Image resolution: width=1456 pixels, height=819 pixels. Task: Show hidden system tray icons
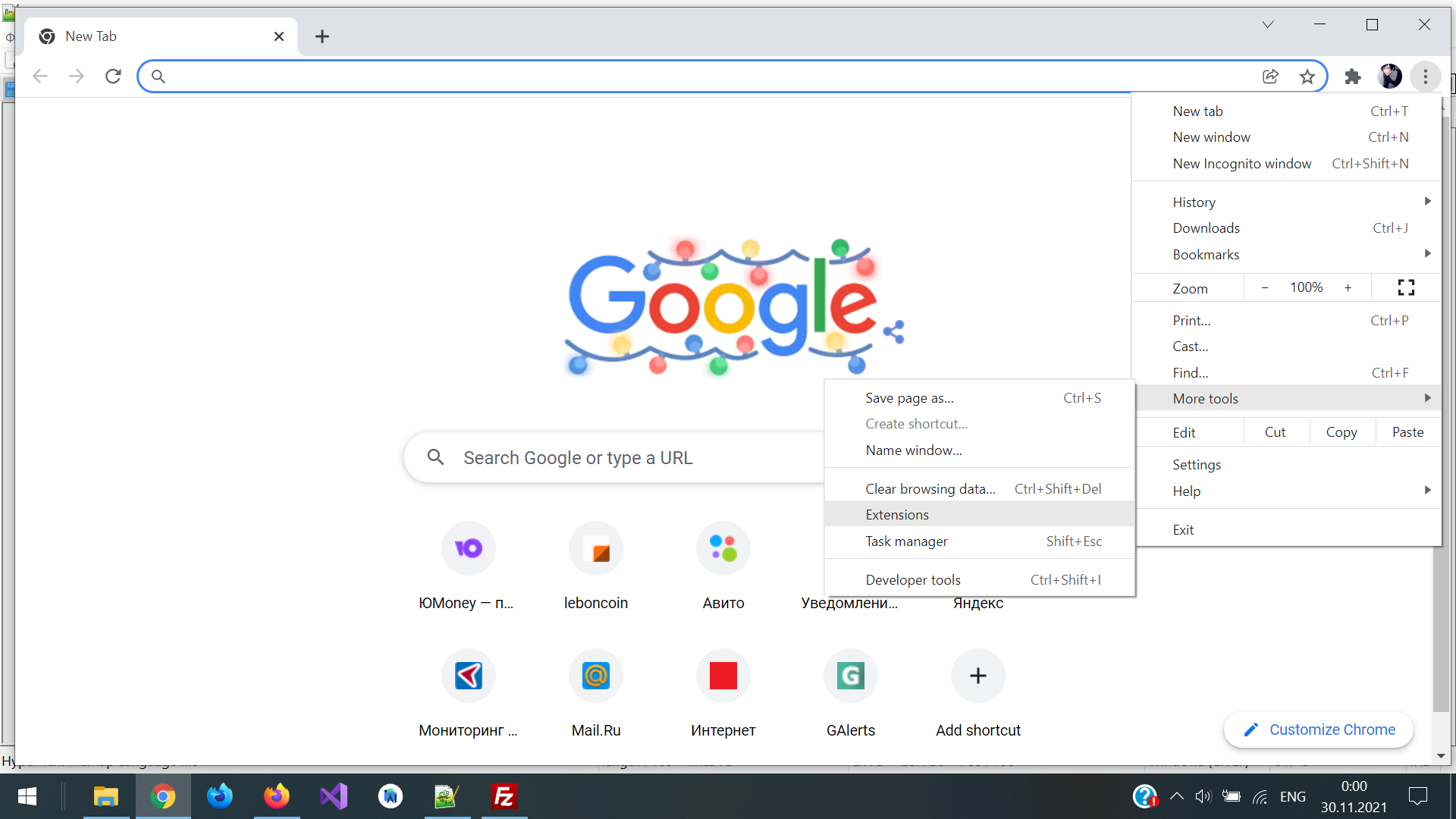point(1177,796)
